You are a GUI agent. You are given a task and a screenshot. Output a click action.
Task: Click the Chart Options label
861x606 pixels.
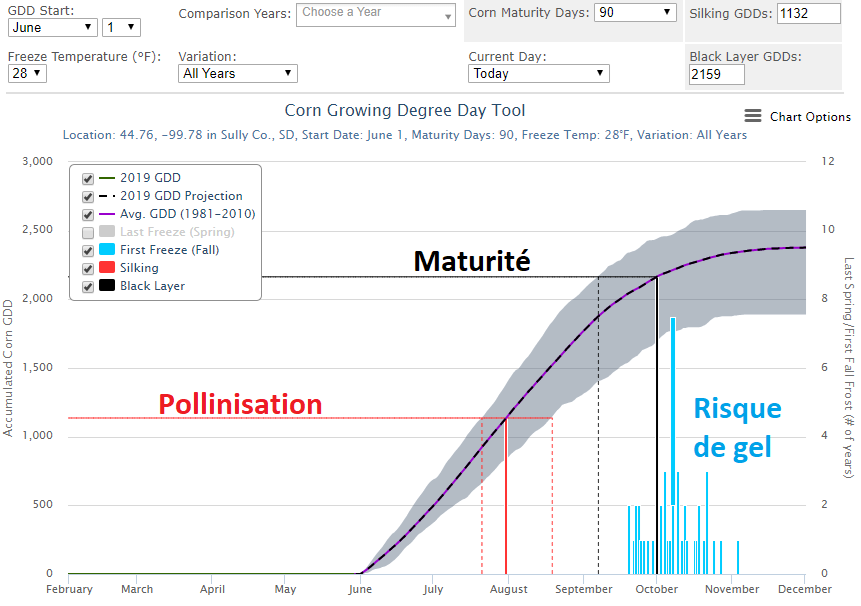click(x=810, y=117)
